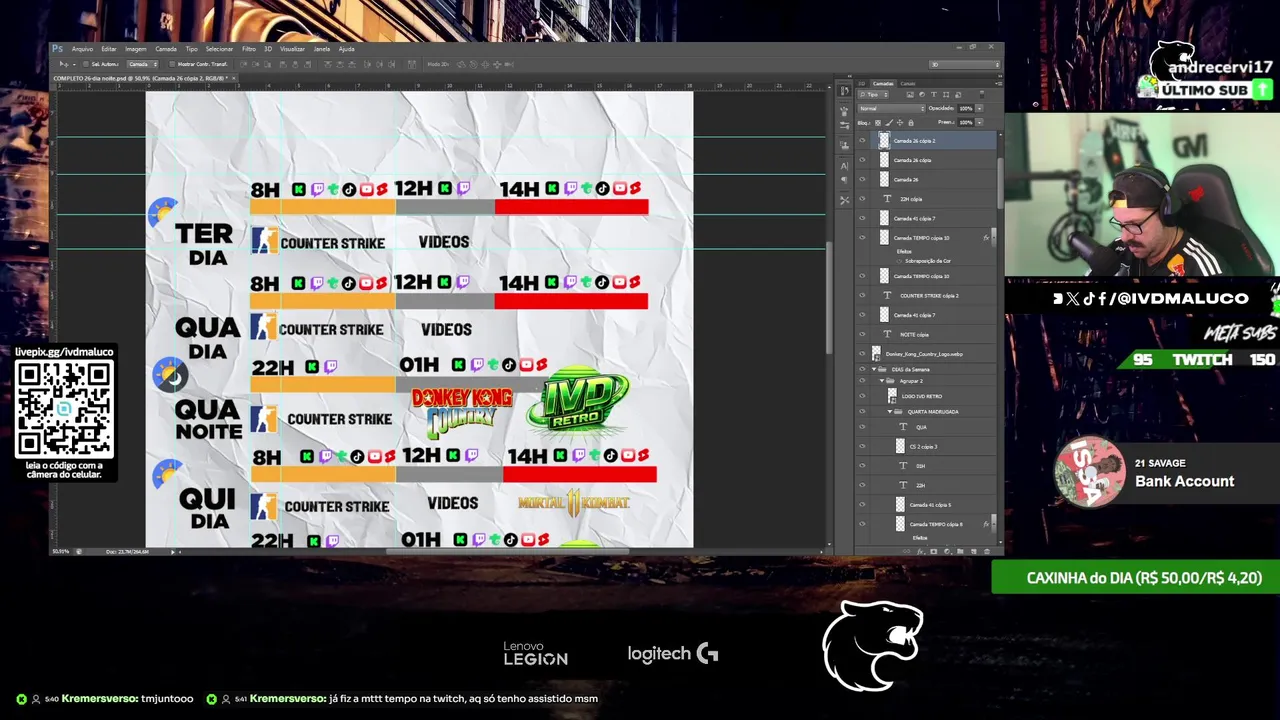This screenshot has width=1280, height=720.
Task: Open the Paragraph panel icon
Action: click(844, 180)
